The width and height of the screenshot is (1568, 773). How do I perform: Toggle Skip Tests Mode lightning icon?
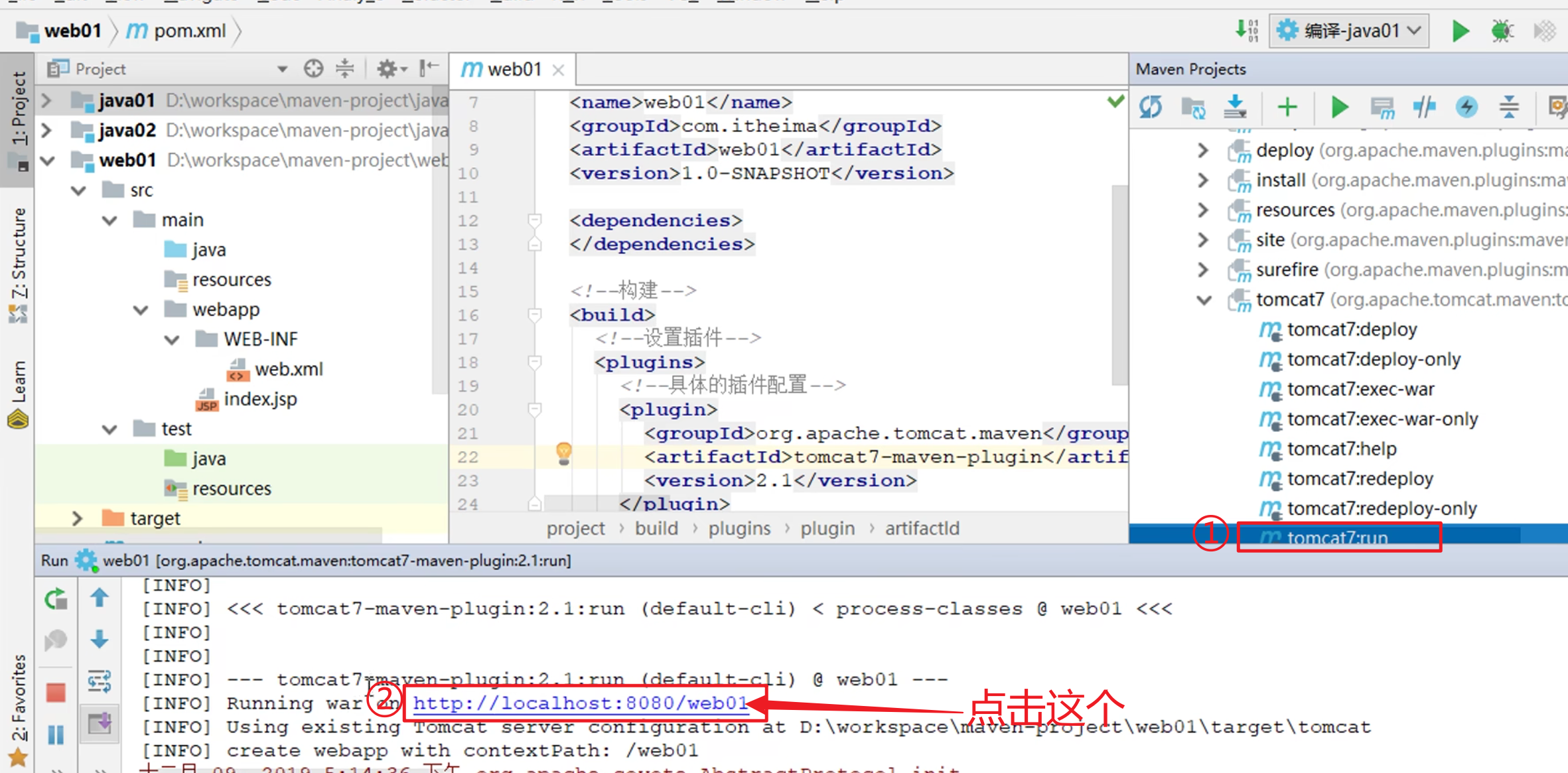[1466, 107]
